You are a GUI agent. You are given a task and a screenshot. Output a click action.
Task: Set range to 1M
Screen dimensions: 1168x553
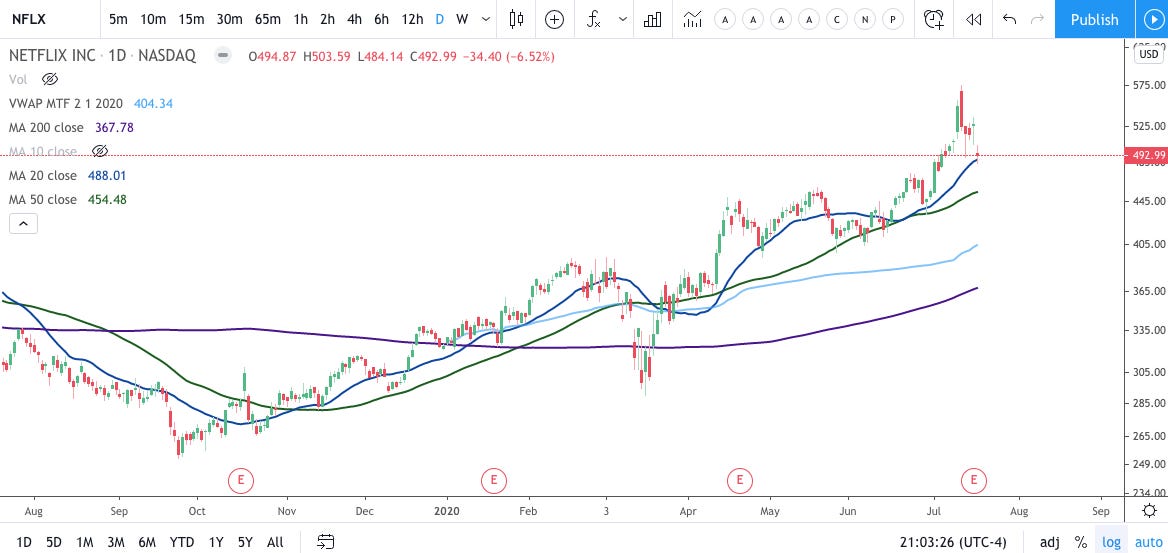coord(84,542)
